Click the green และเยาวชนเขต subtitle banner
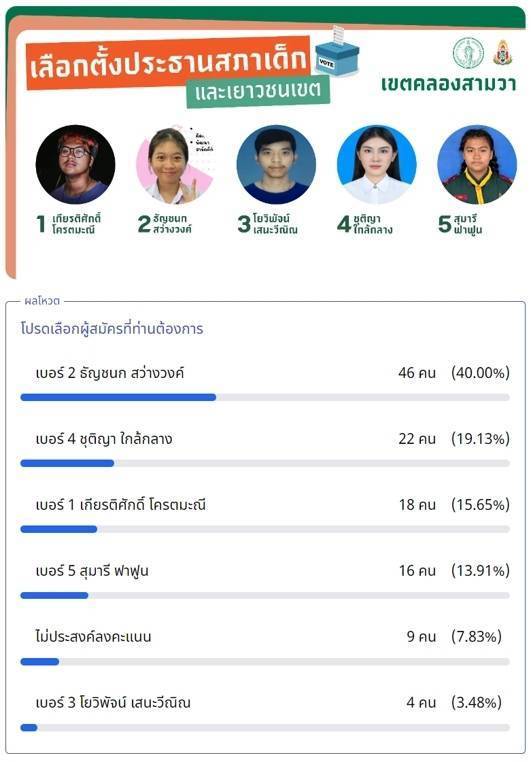 258,91
